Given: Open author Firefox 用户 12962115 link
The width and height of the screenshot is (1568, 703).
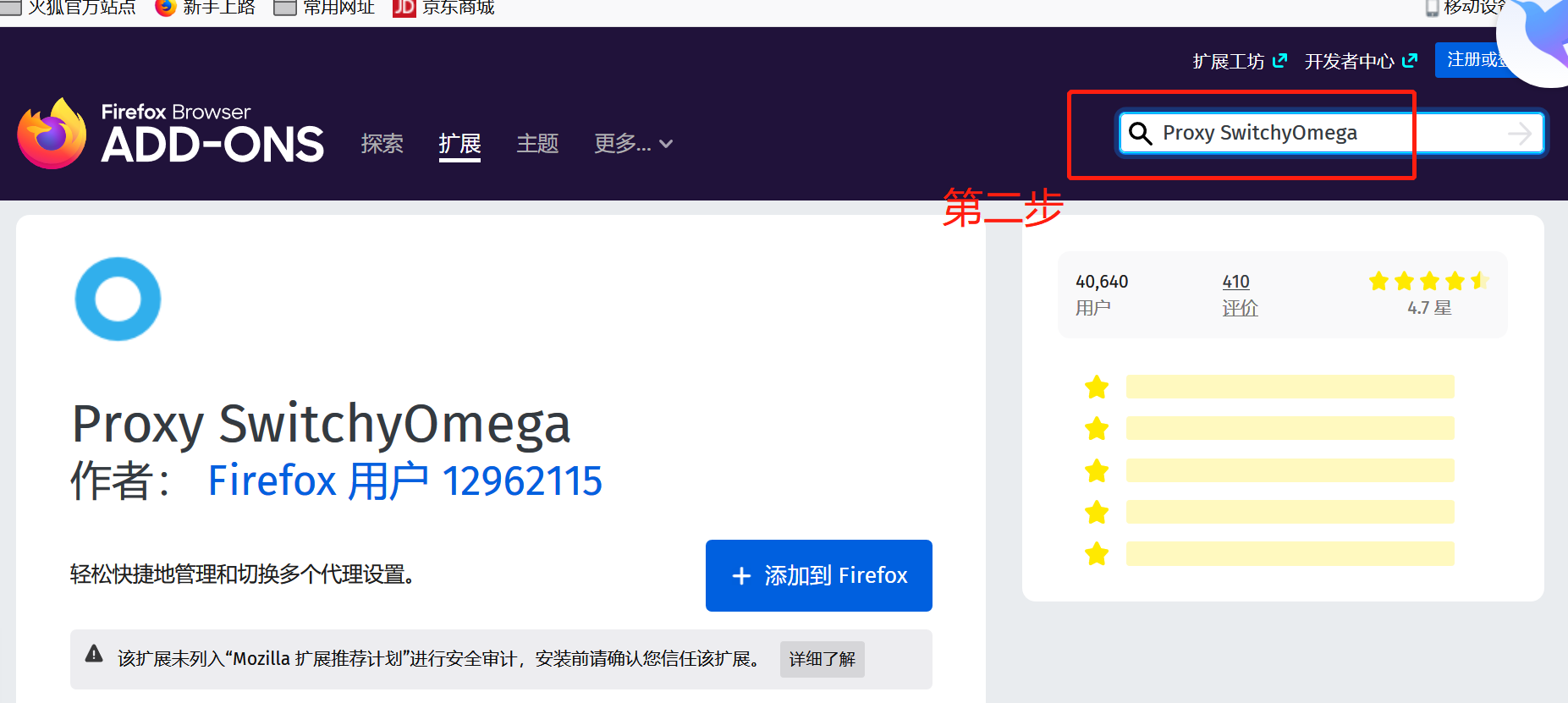Looking at the screenshot, I should (x=404, y=481).
